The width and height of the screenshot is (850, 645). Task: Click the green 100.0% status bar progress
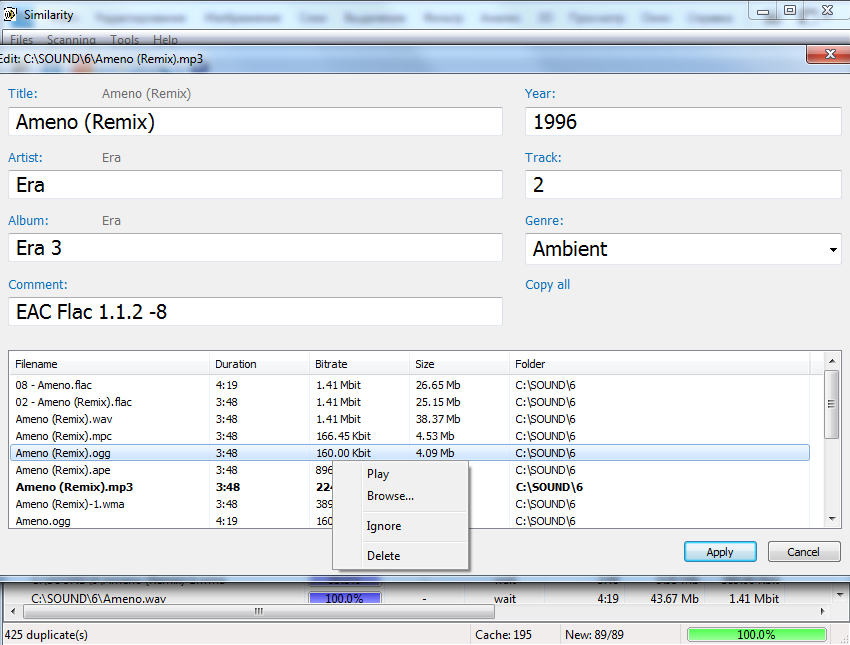(x=756, y=635)
